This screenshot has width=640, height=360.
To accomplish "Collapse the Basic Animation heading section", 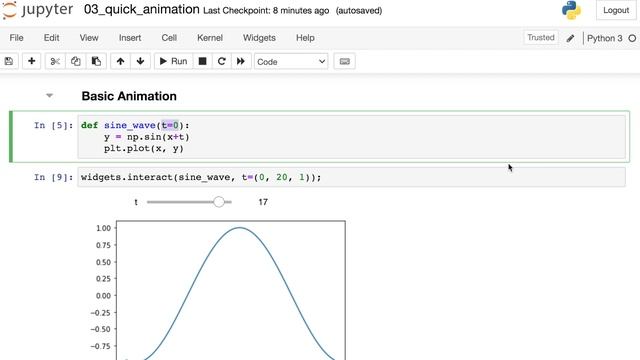I will click(49, 96).
